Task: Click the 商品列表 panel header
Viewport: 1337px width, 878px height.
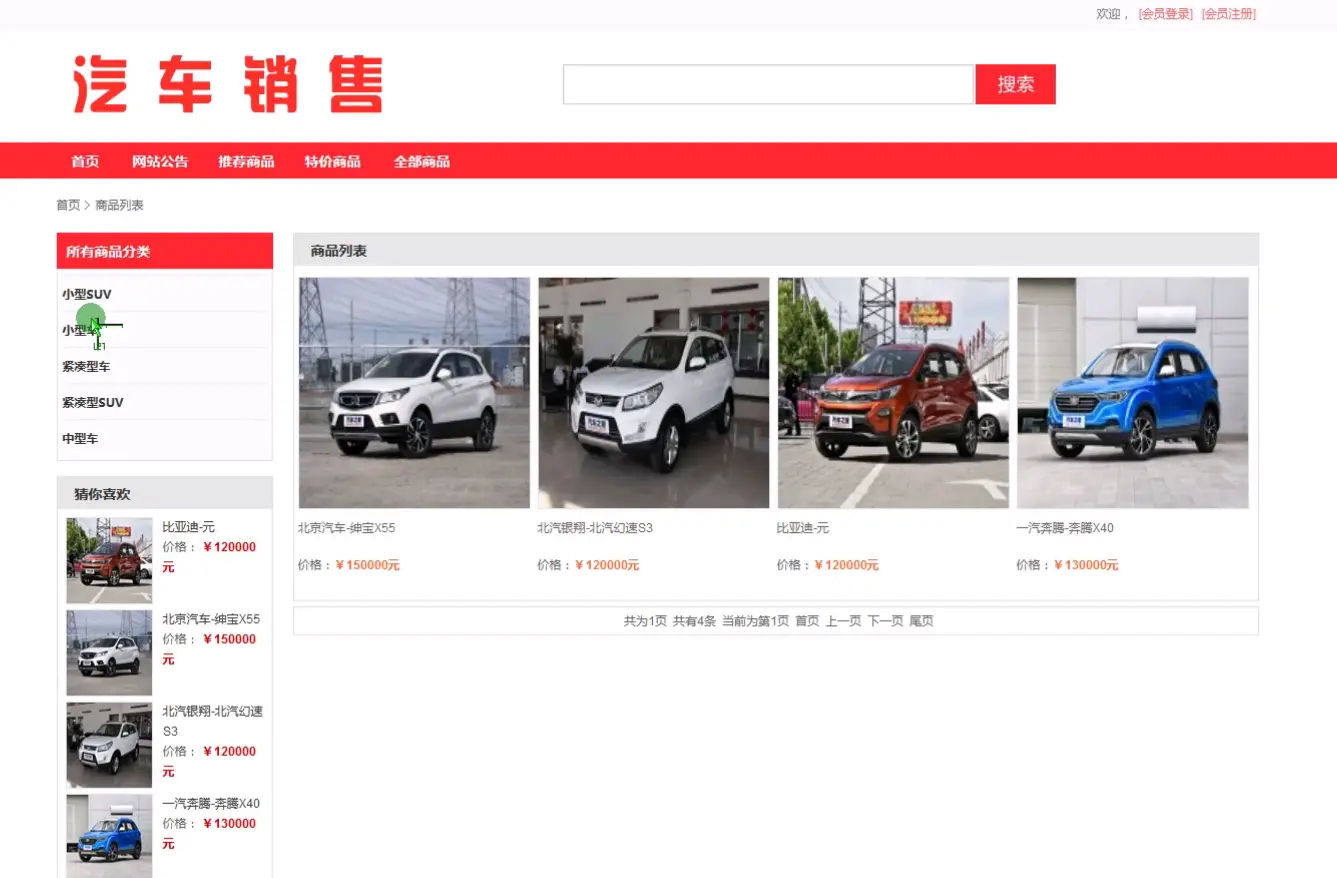Action: pos(776,250)
